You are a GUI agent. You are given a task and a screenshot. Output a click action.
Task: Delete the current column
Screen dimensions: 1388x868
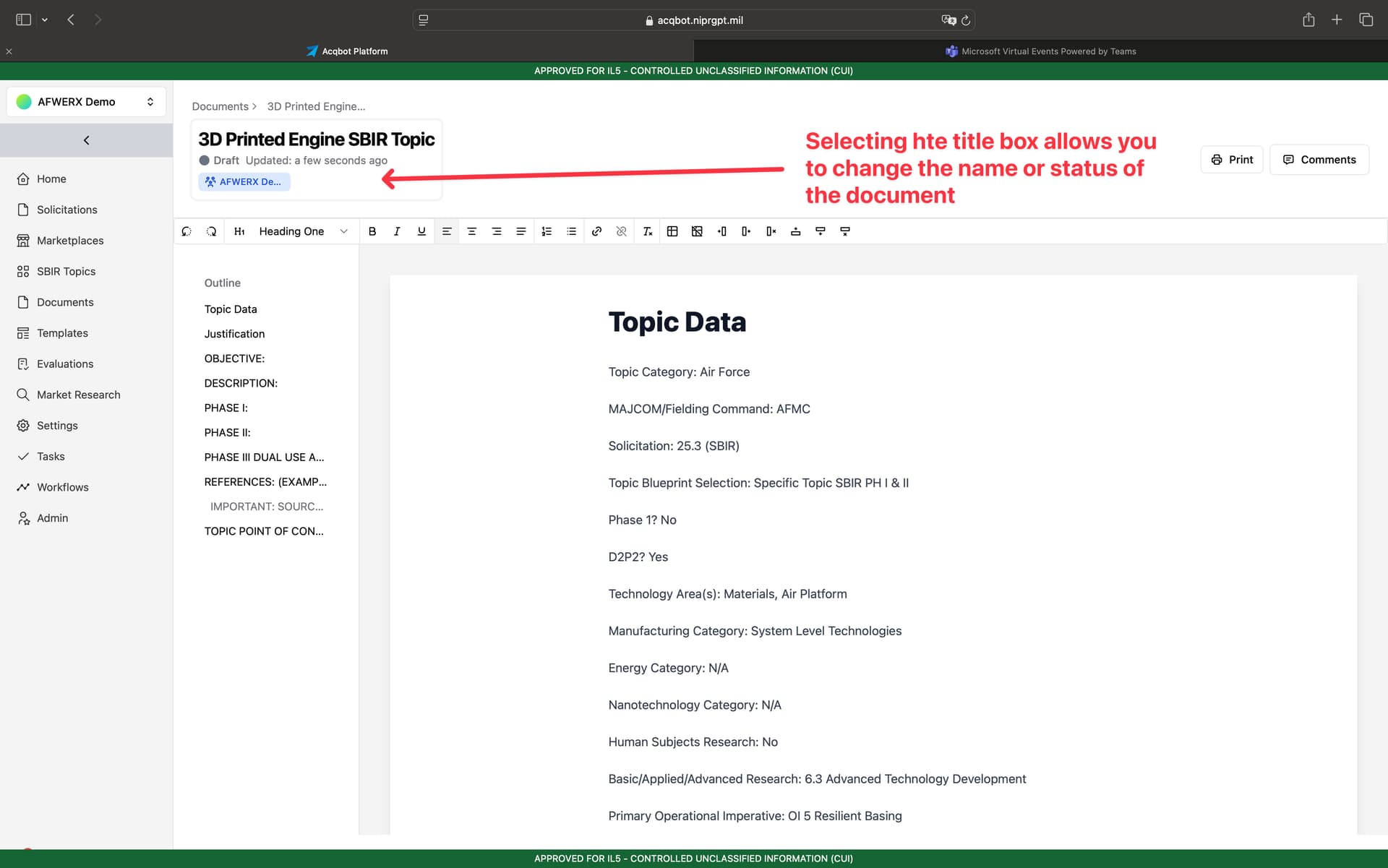[771, 231]
